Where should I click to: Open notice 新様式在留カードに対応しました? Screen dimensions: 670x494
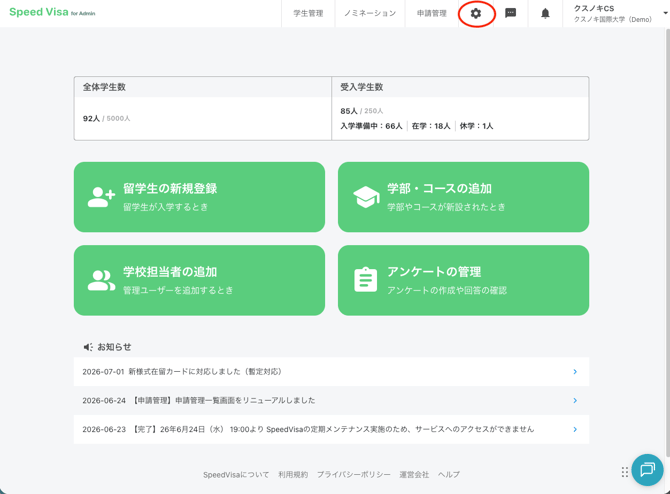tap(331, 372)
